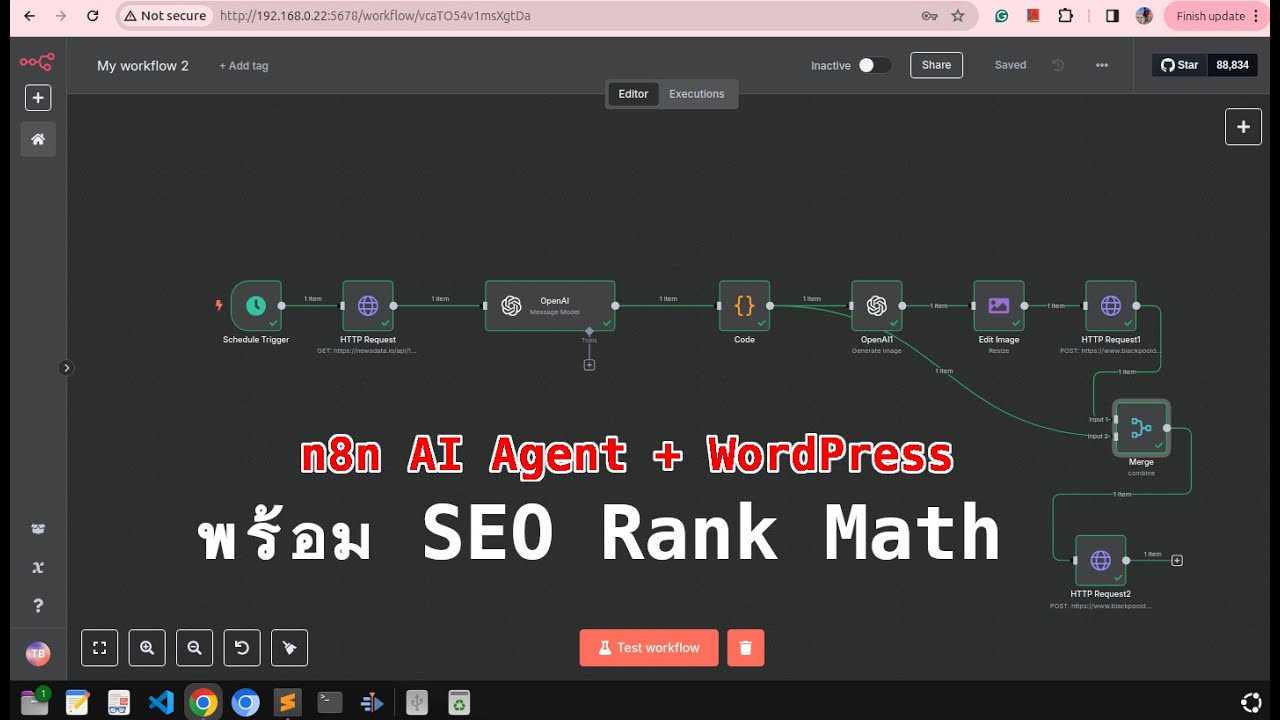The height and width of the screenshot is (720, 1280).
Task: Click the Finish update button
Action: pos(1217,16)
